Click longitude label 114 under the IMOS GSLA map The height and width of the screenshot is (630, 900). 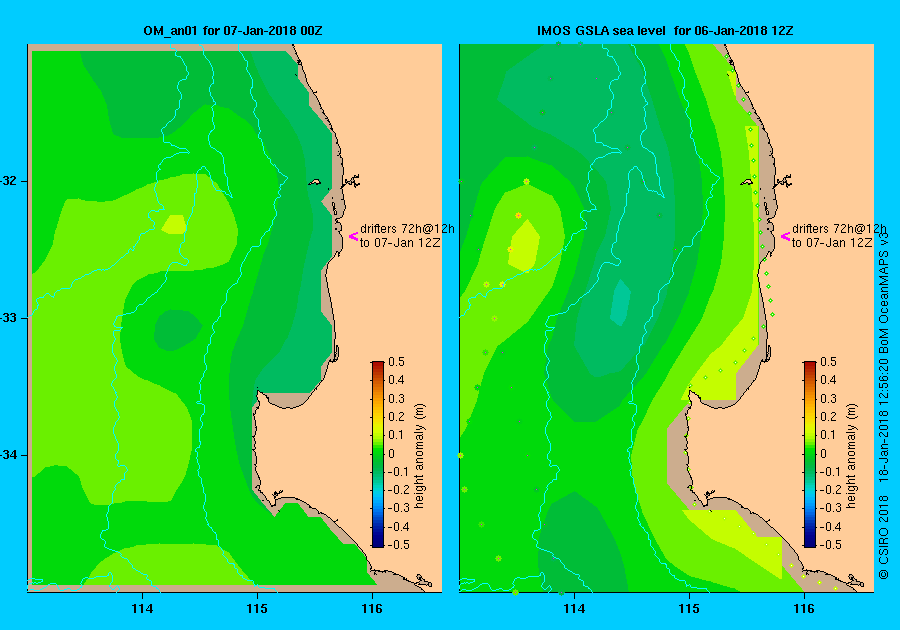point(574,609)
